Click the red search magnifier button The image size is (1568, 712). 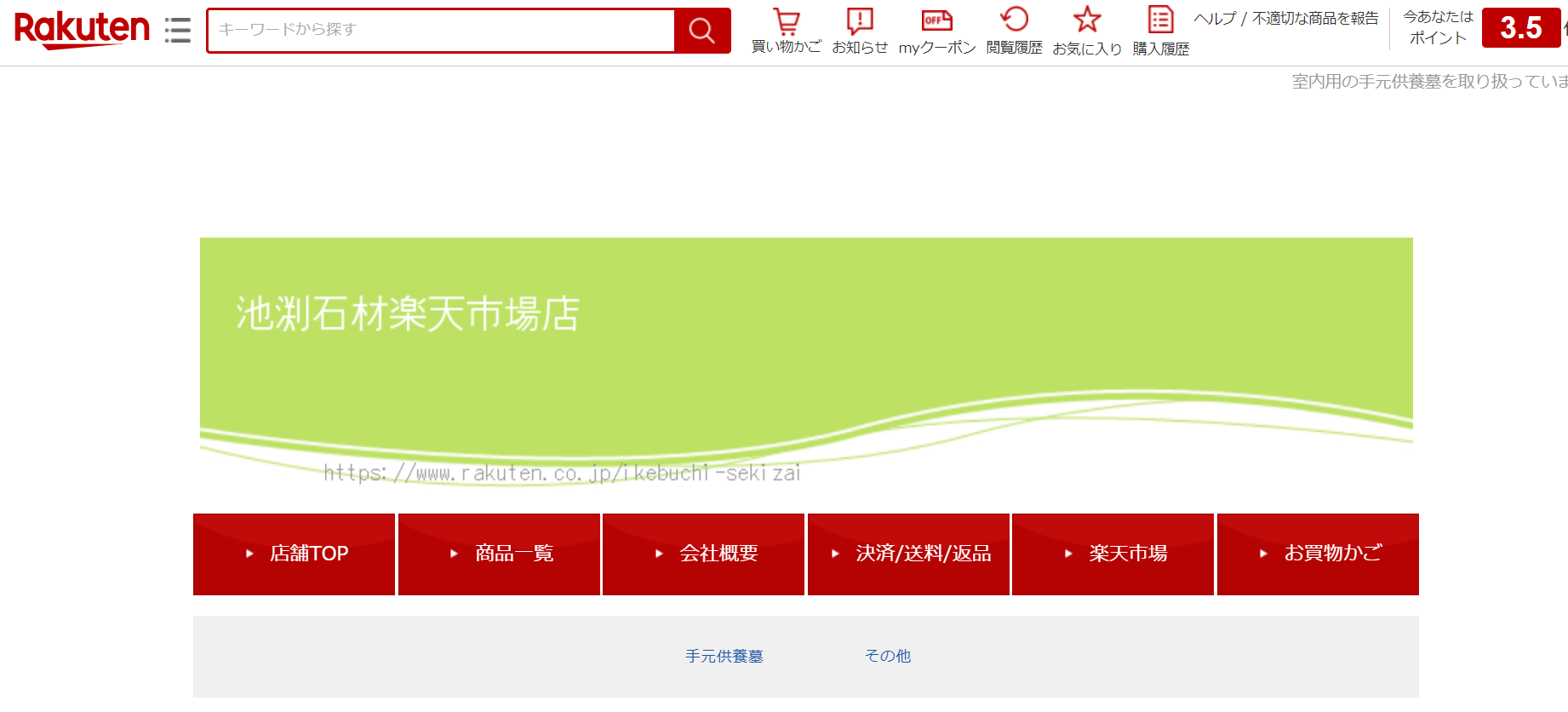point(702,31)
